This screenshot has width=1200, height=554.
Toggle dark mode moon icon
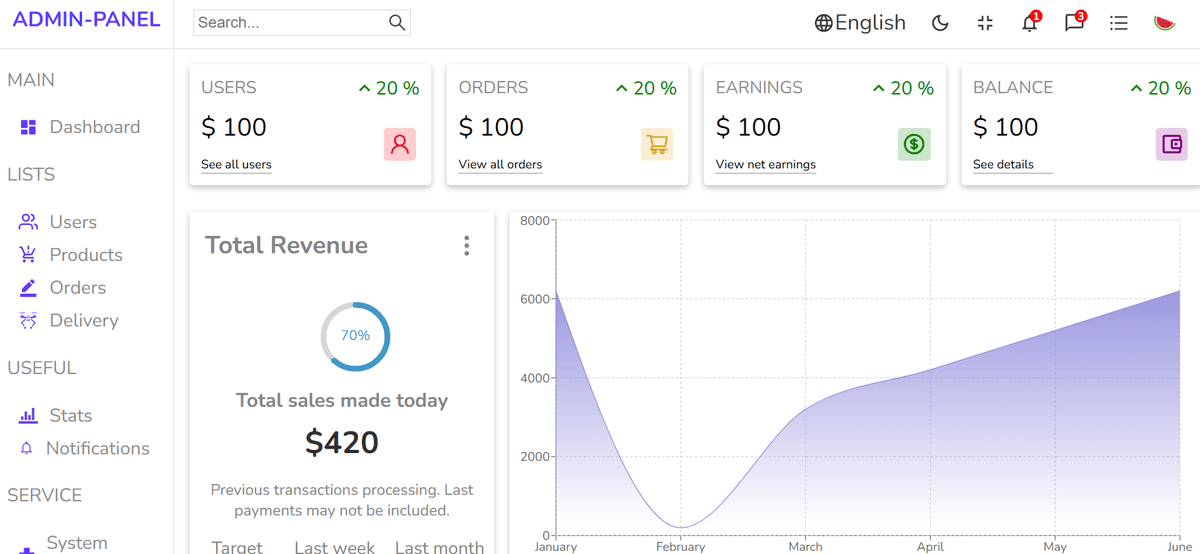(940, 23)
